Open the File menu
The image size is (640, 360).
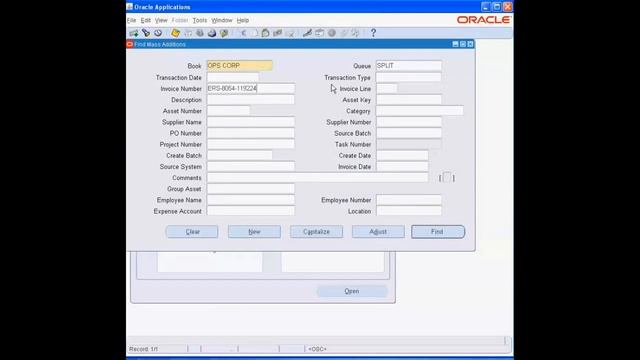tap(131, 20)
